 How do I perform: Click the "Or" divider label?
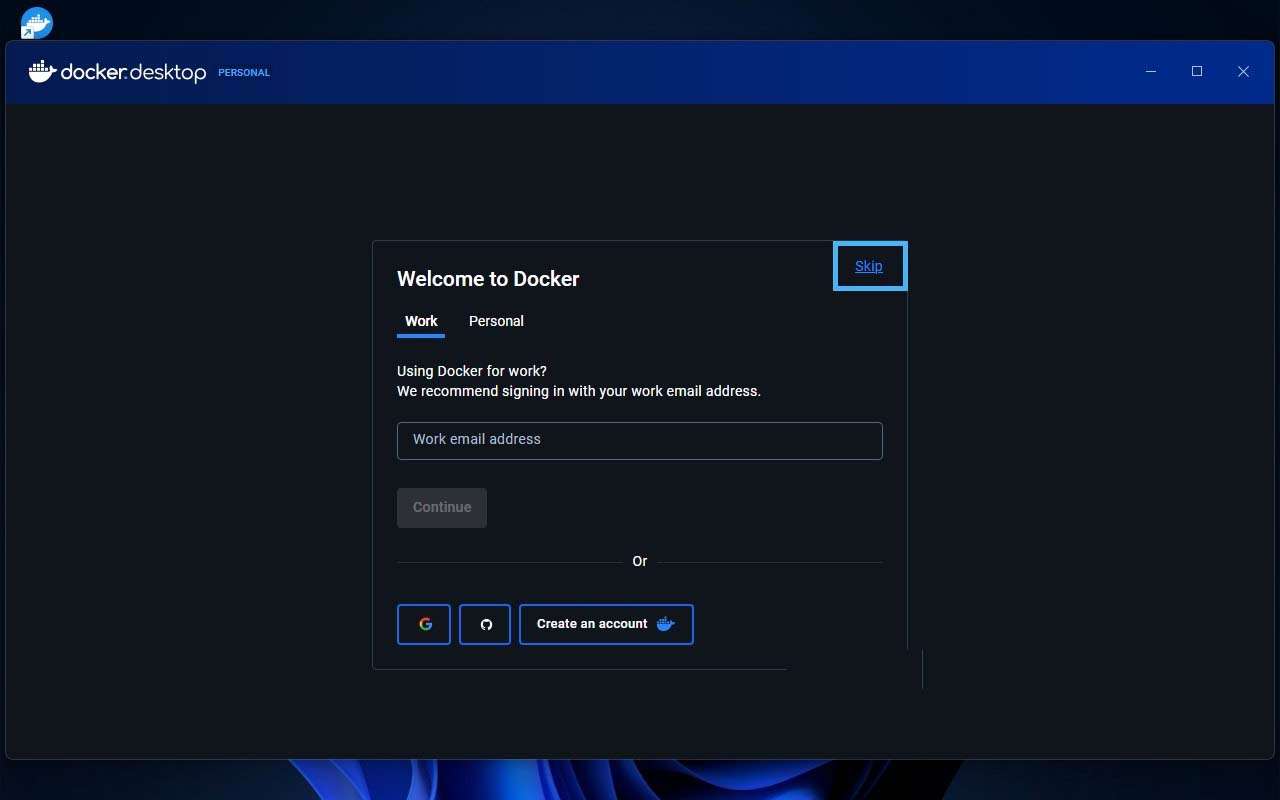pos(640,562)
